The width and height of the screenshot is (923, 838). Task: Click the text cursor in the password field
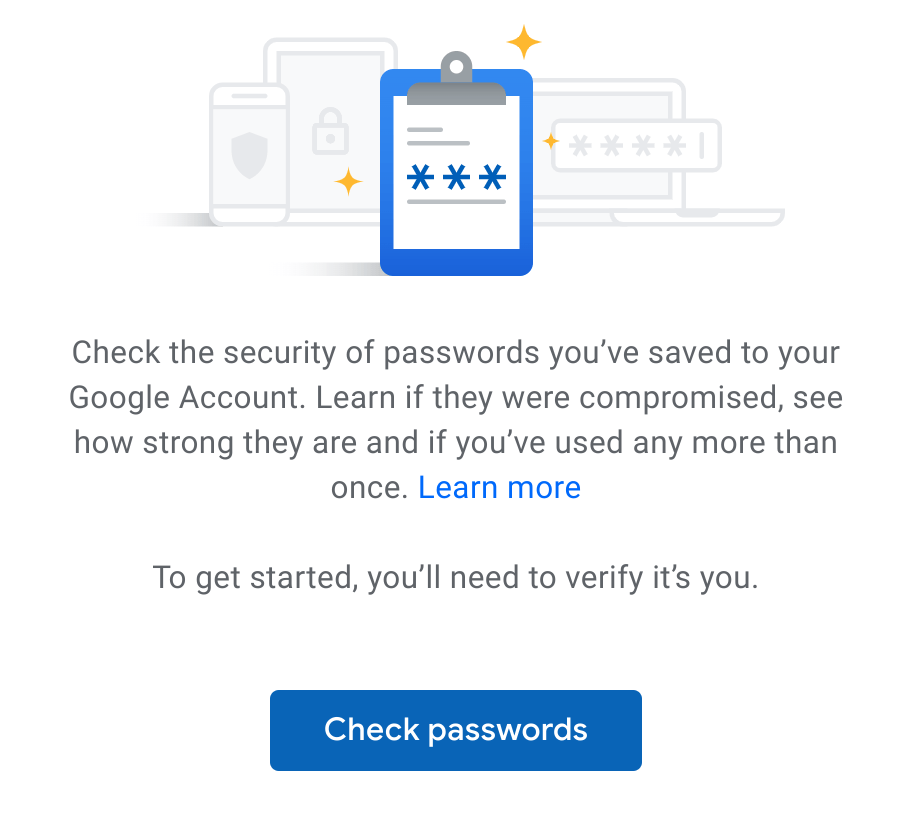pos(702,145)
